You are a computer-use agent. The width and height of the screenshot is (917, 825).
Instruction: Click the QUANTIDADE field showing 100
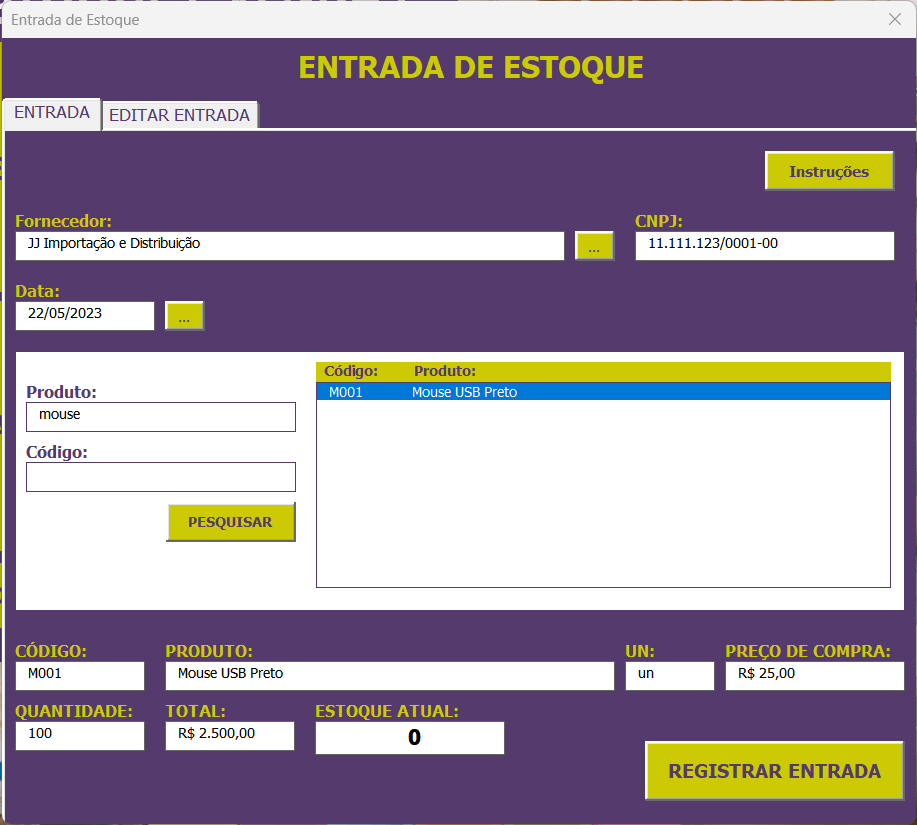tap(80, 736)
